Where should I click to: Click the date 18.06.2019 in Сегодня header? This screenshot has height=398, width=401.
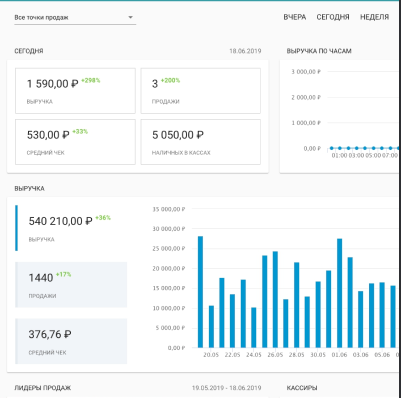click(245, 51)
